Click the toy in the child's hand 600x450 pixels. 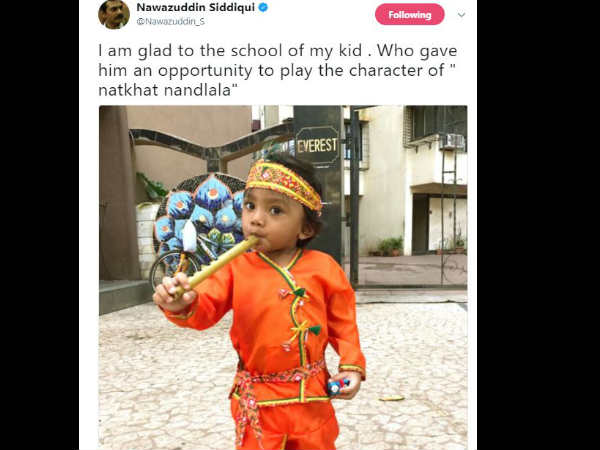coord(338,386)
